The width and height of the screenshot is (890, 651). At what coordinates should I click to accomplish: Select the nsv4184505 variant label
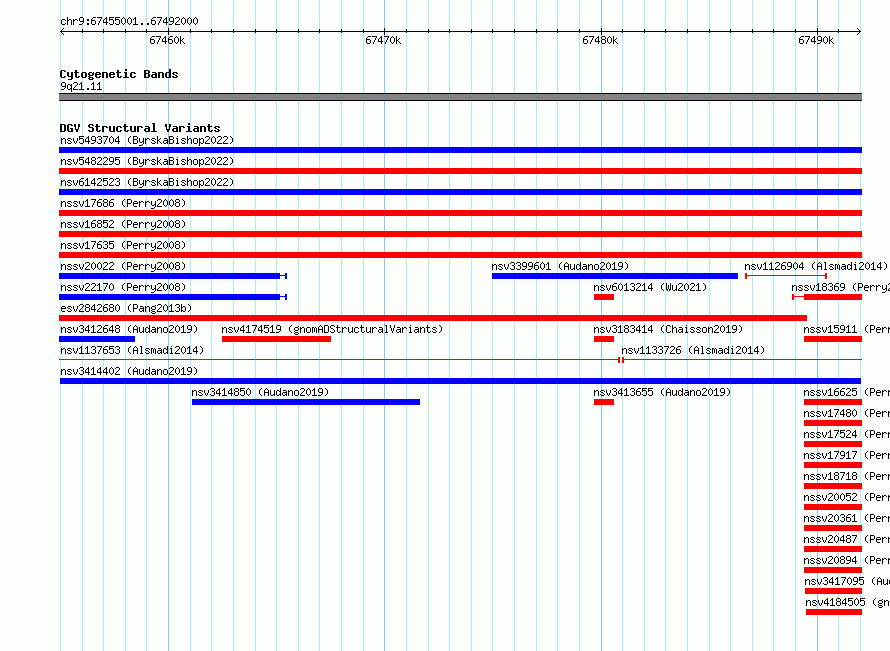(847, 602)
